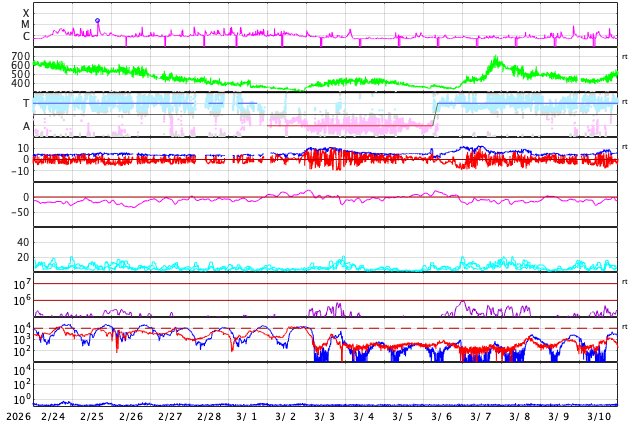Click the 'rt' label beside green plot
Viewport: 634px width, 424px height.
coord(624,57)
